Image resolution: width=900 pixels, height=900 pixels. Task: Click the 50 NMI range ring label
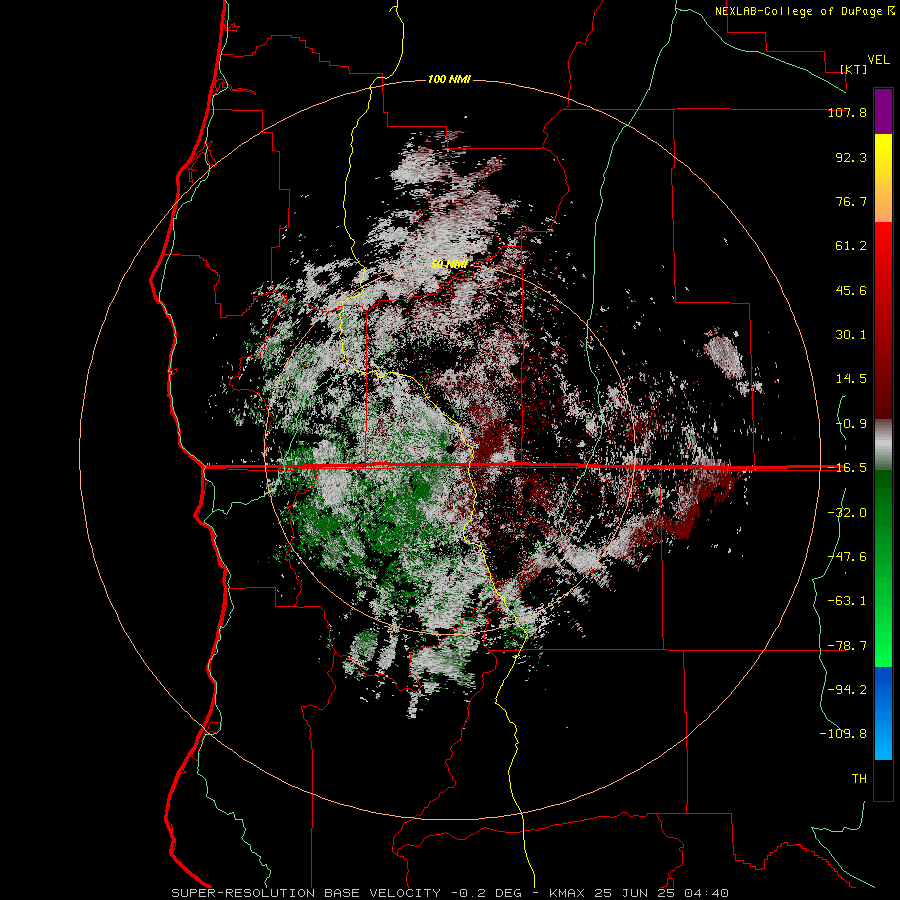click(x=449, y=265)
